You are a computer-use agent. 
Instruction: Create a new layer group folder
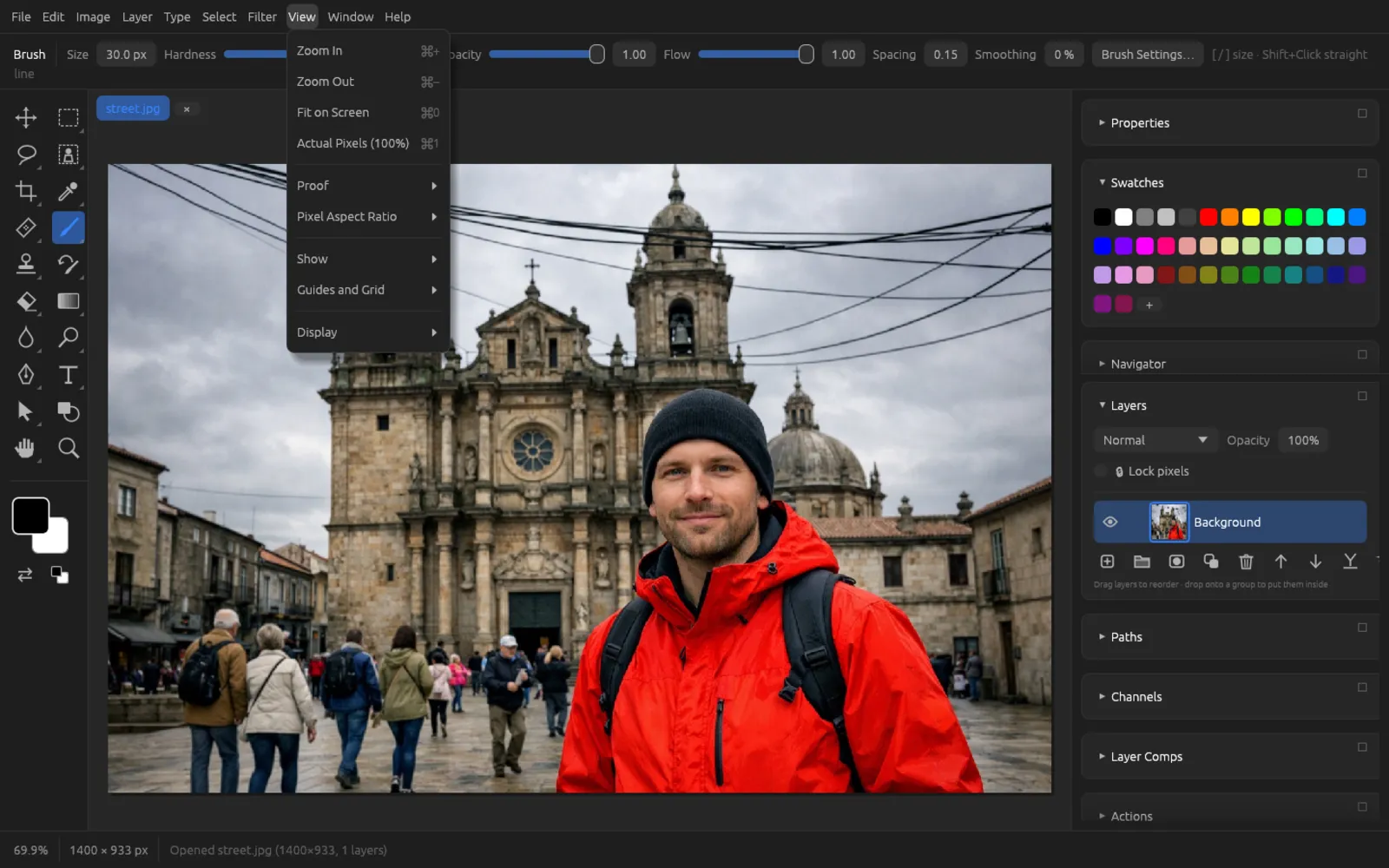pos(1142,562)
